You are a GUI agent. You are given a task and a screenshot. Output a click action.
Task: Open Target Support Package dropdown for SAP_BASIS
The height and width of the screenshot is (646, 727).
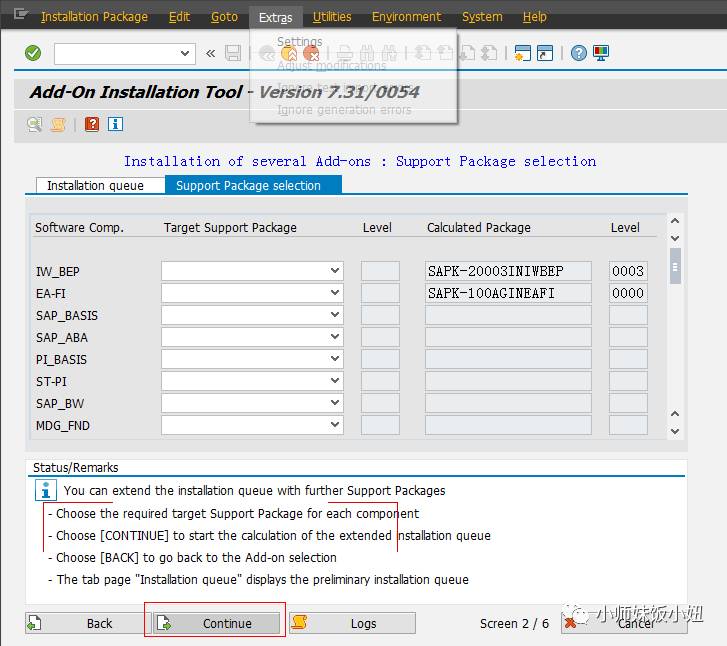tap(335, 314)
